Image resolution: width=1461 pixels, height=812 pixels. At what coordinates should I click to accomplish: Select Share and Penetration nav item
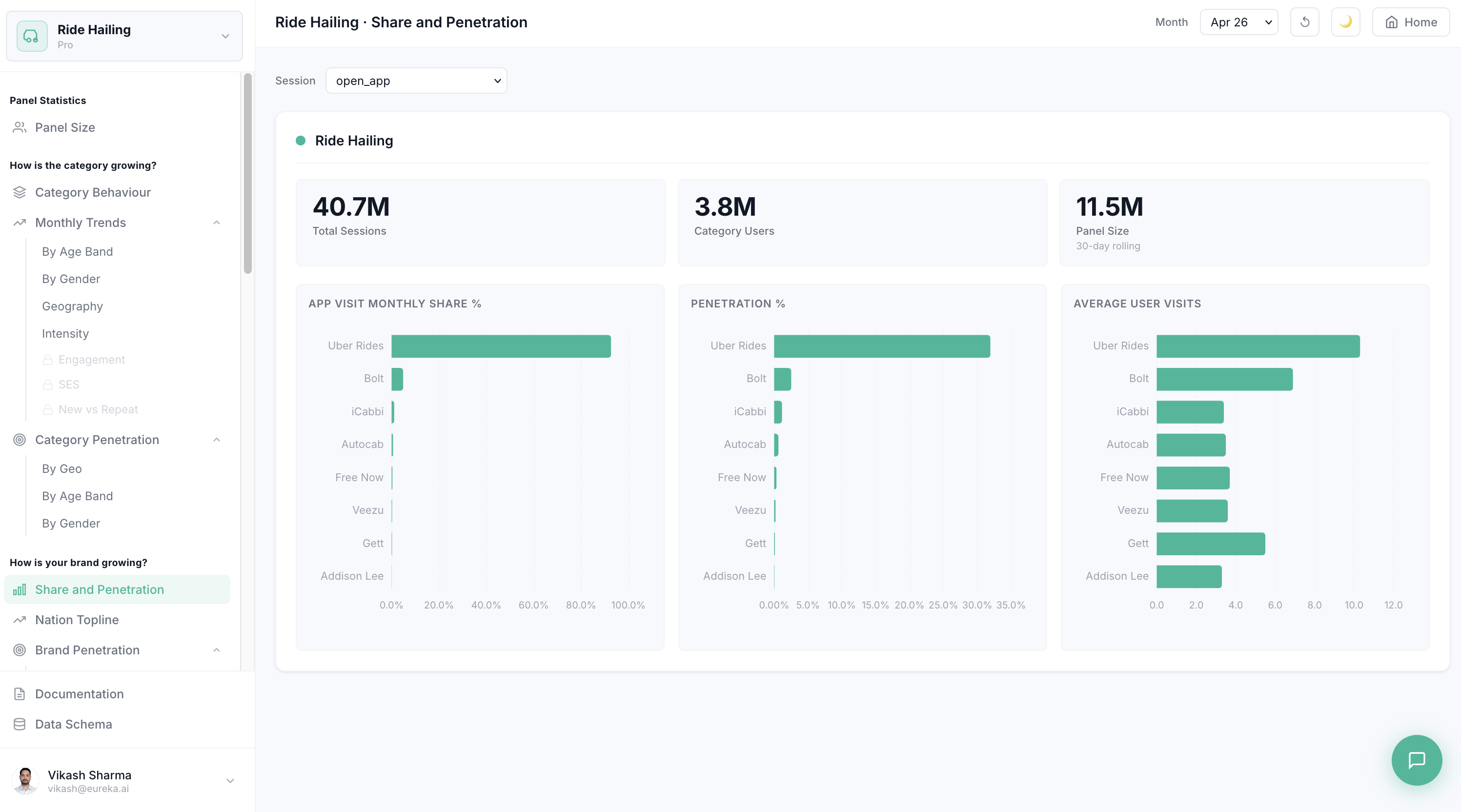[117, 589]
